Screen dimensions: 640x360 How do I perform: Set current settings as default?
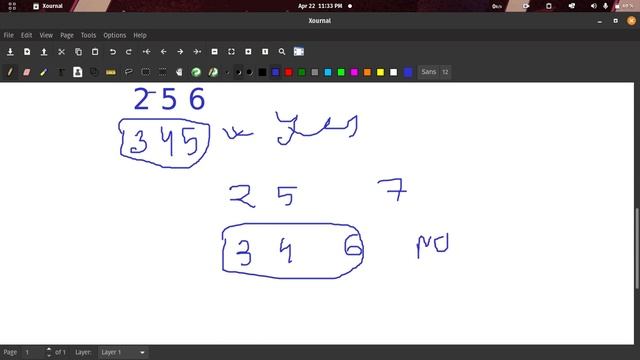click(x=213, y=72)
